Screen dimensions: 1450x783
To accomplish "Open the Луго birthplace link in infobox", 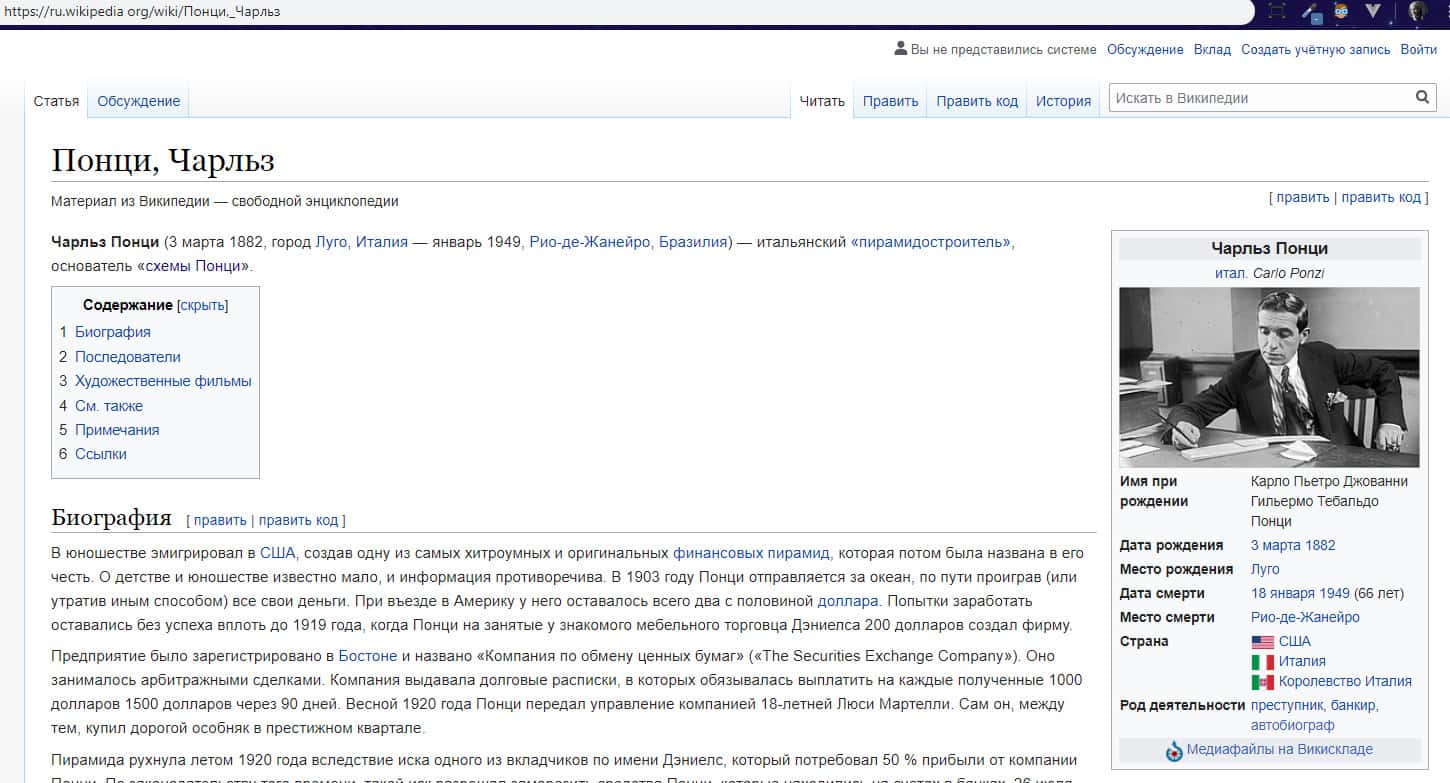I will (1265, 569).
